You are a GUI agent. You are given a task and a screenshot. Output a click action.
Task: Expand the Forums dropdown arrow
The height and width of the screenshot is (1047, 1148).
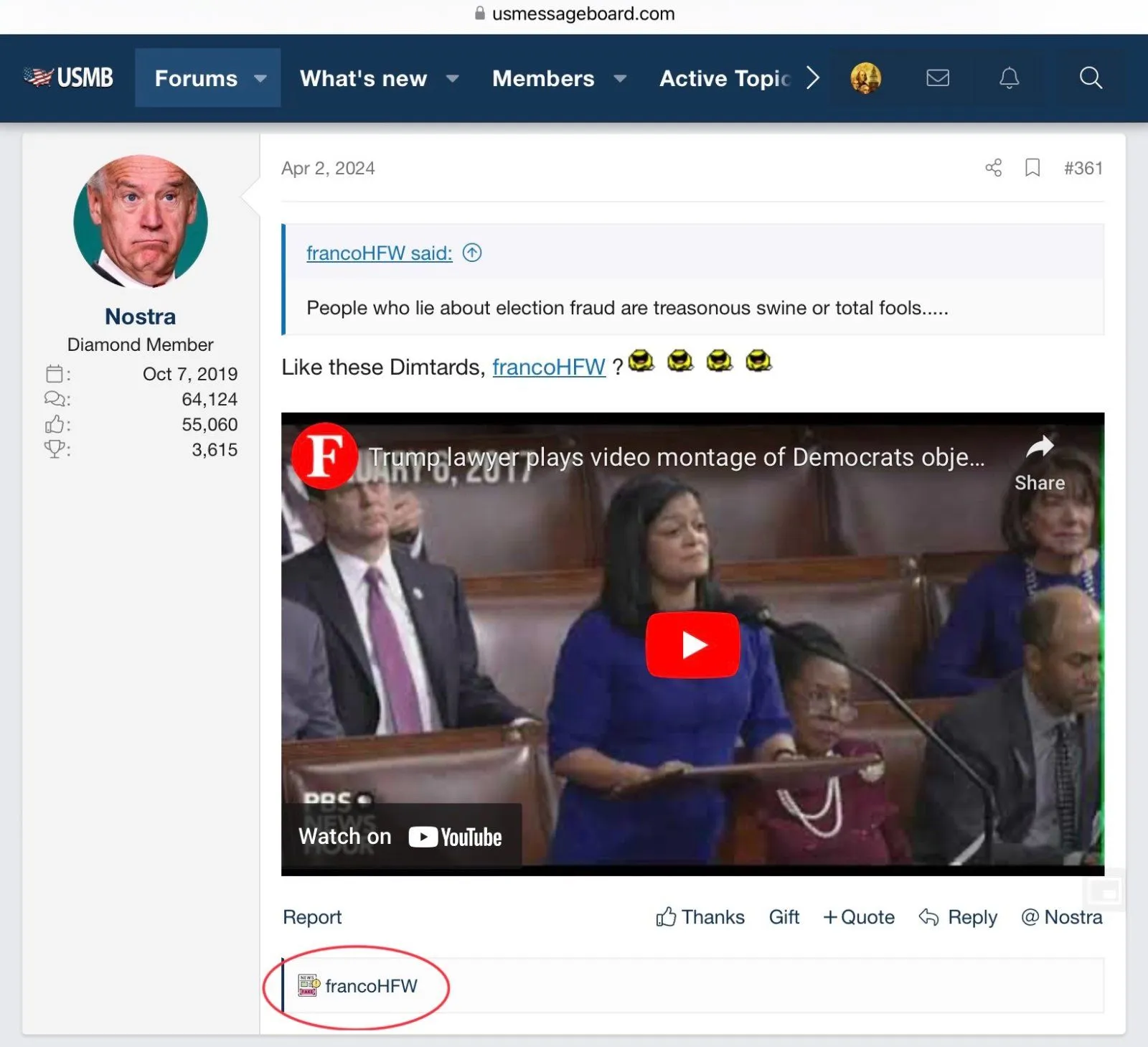click(260, 78)
